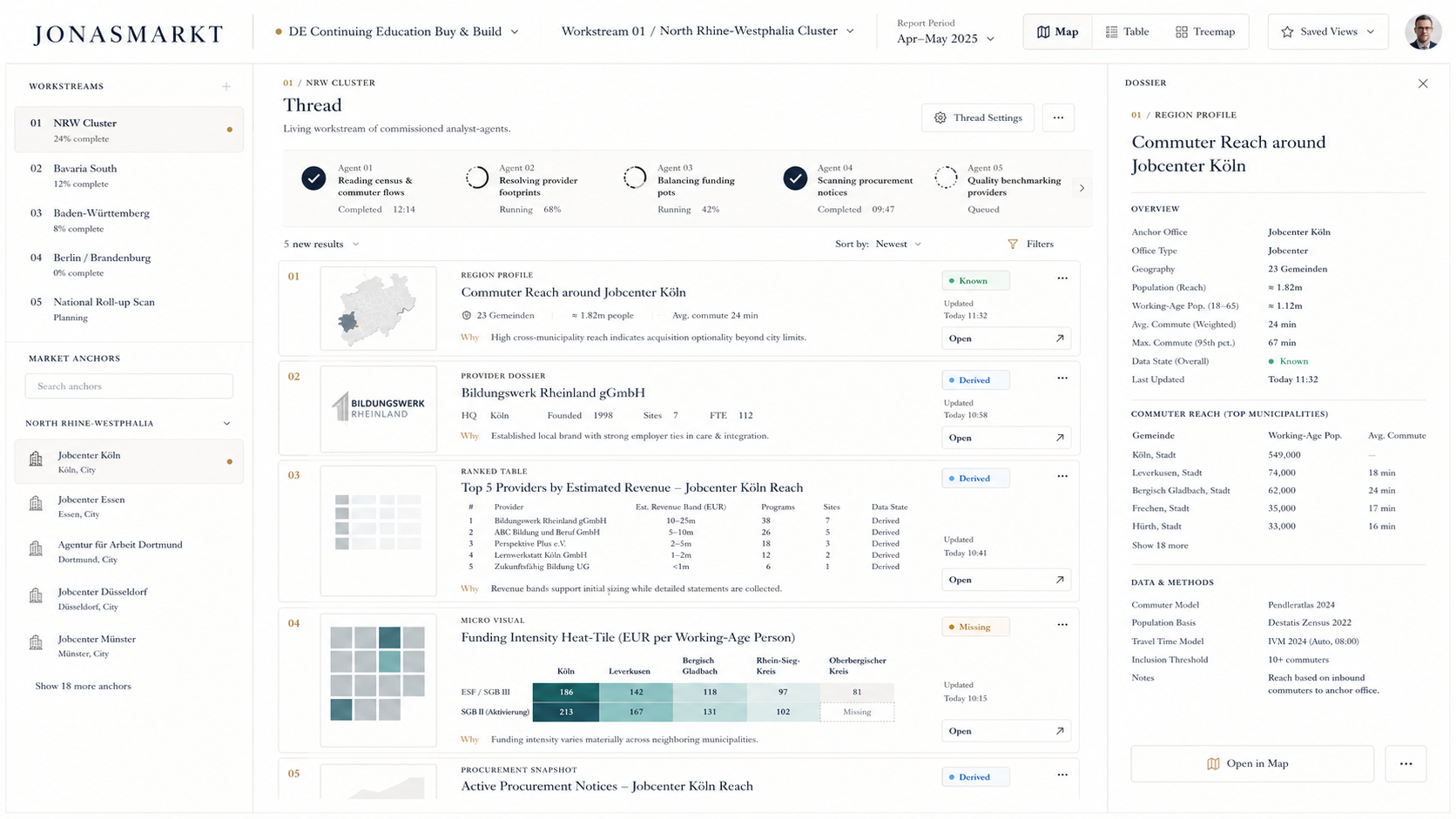Close the Dossier panel
The height and width of the screenshot is (819, 1456).
pos(1423,84)
